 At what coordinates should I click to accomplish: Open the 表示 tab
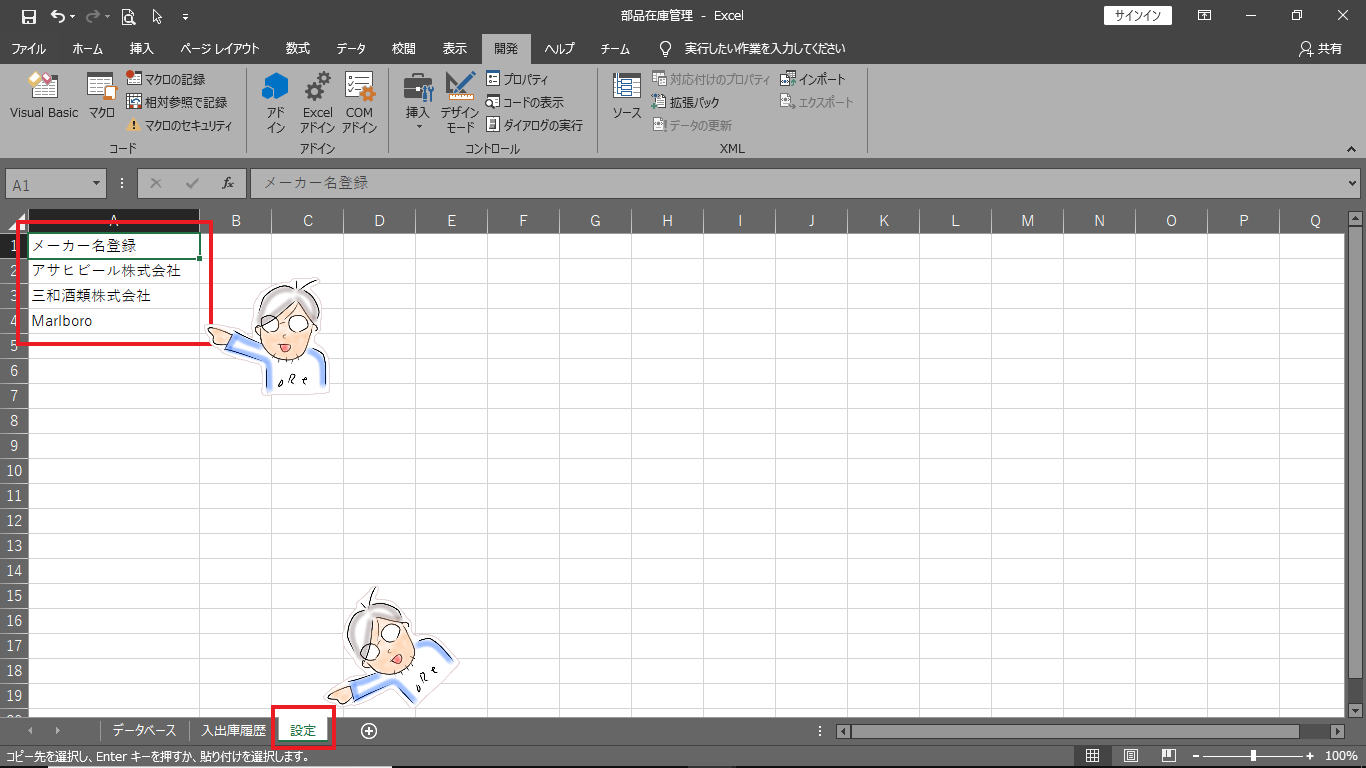point(455,48)
